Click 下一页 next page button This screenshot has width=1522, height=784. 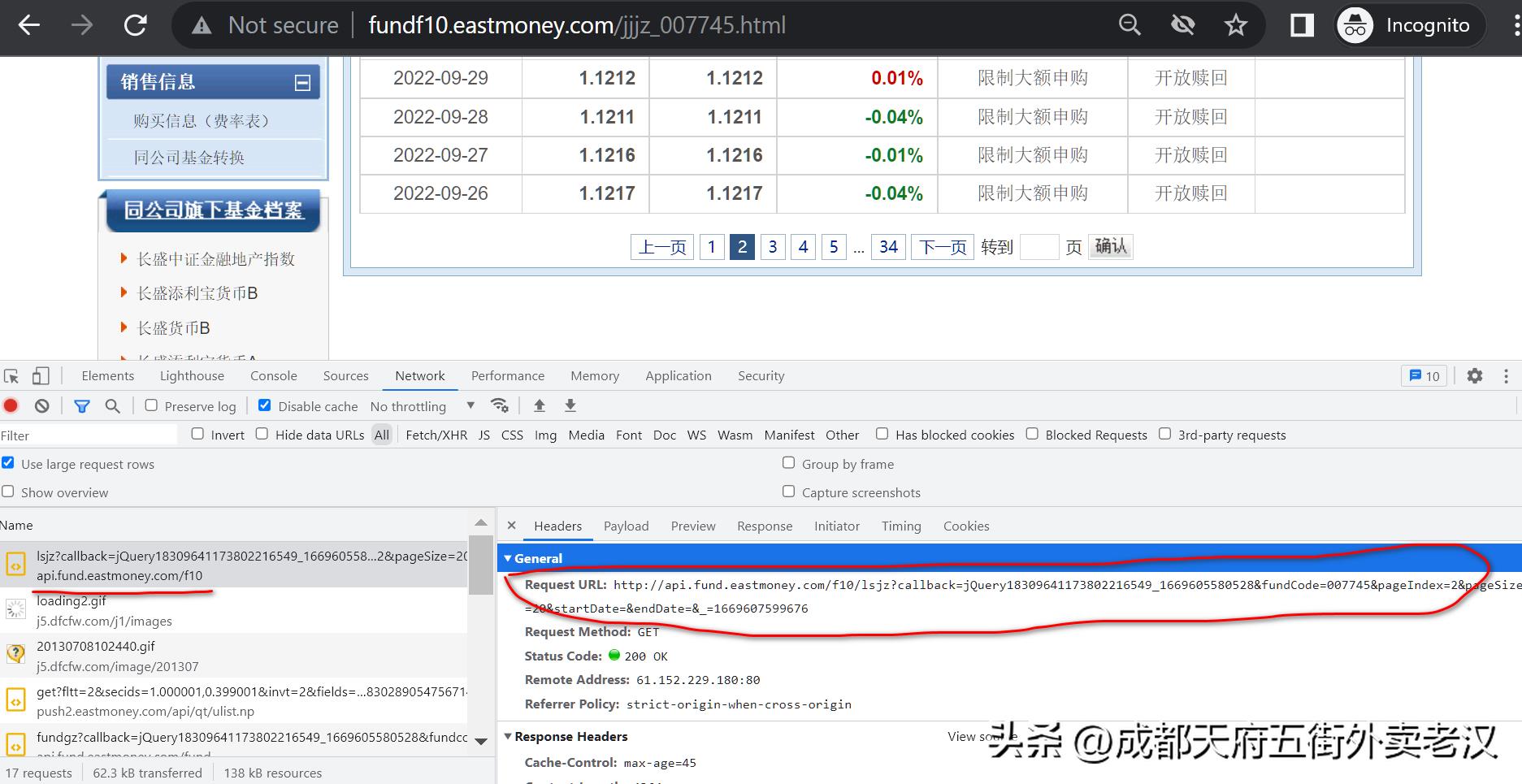pyautogui.click(x=943, y=247)
